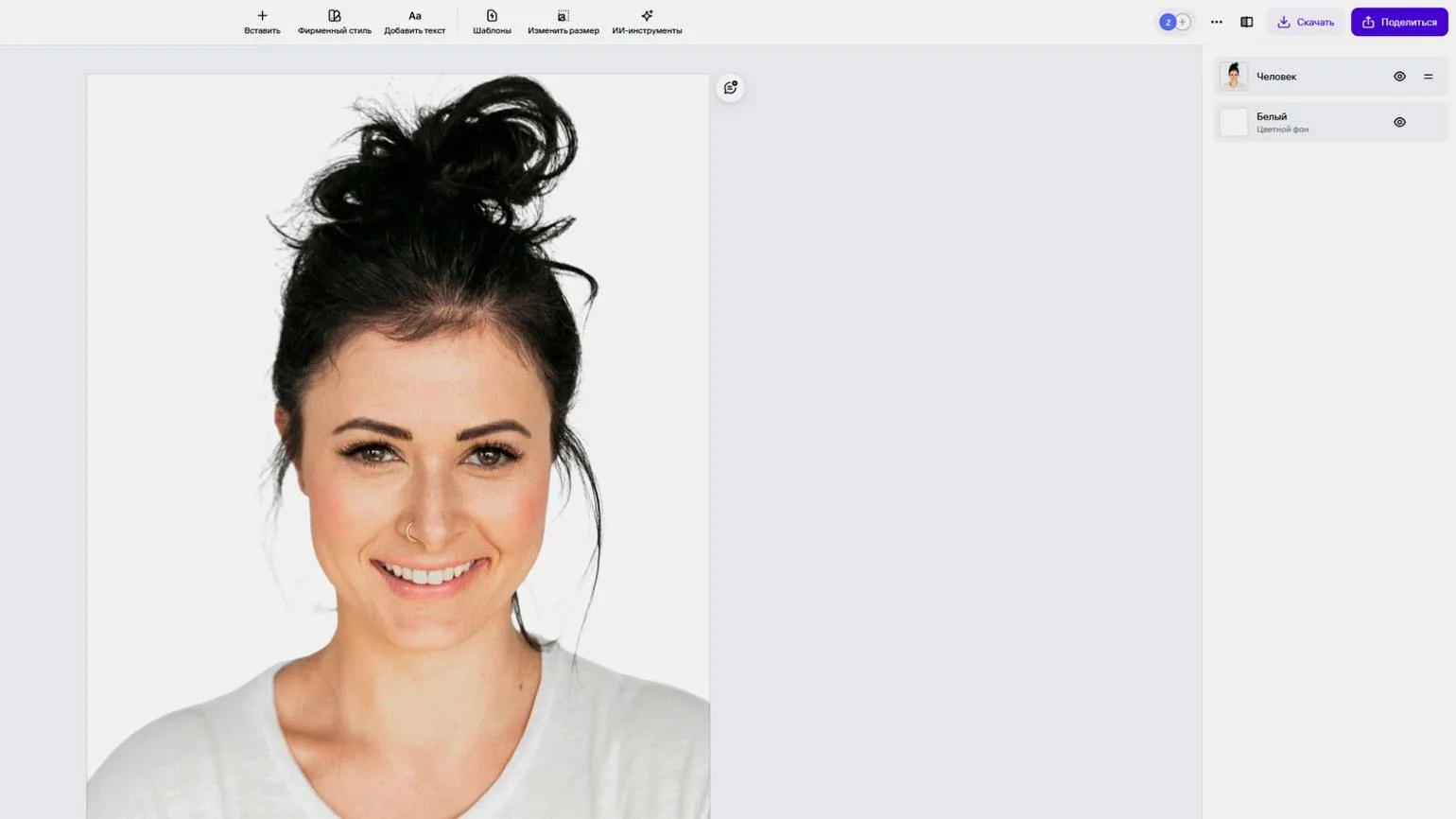This screenshot has width=1456, height=819.
Task: Click the Вставить plus icon
Action: point(262,16)
